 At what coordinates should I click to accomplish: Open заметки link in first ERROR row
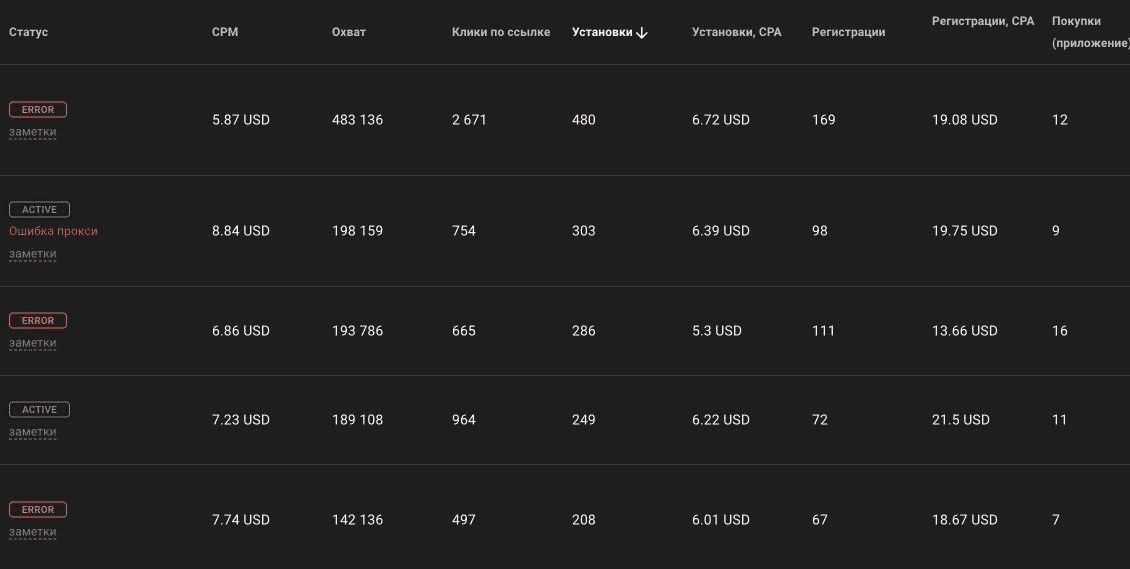coord(32,133)
